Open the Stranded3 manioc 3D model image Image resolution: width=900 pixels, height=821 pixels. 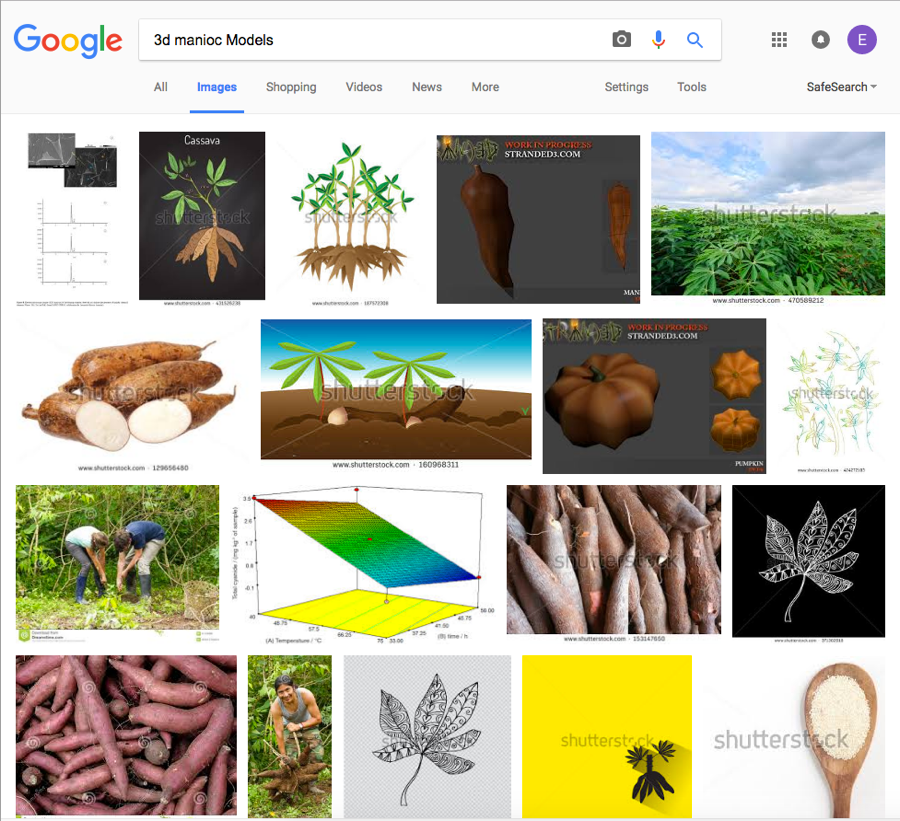point(538,219)
